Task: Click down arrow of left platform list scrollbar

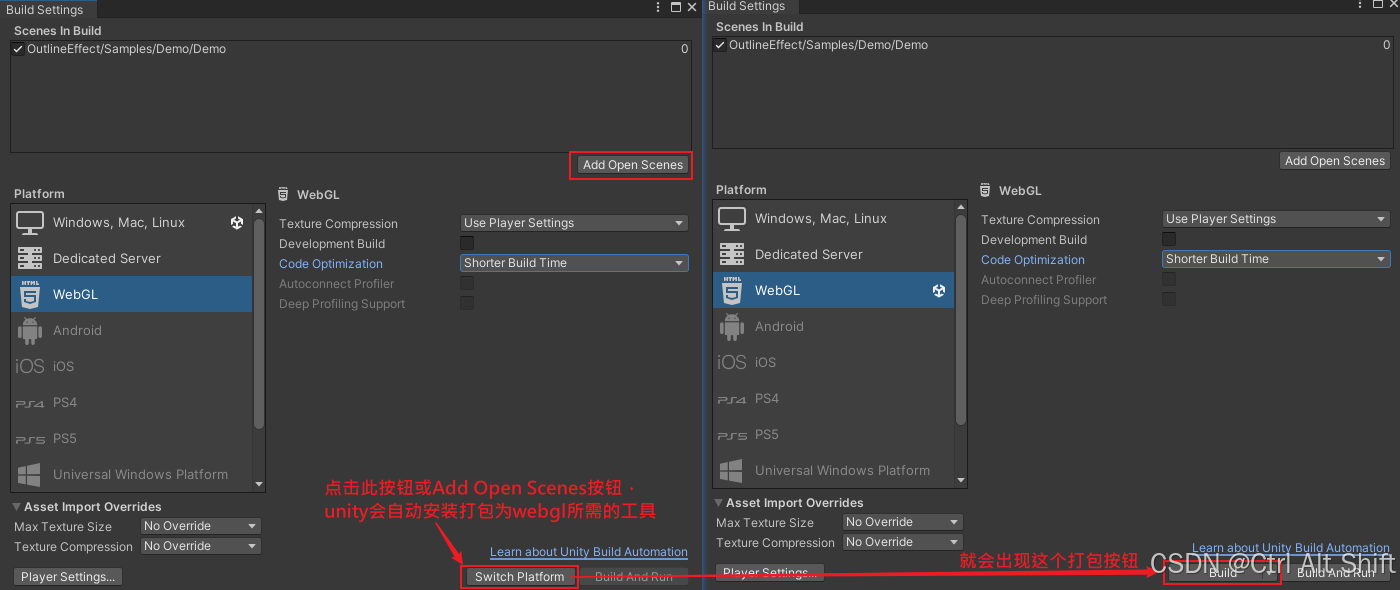Action: (259, 486)
